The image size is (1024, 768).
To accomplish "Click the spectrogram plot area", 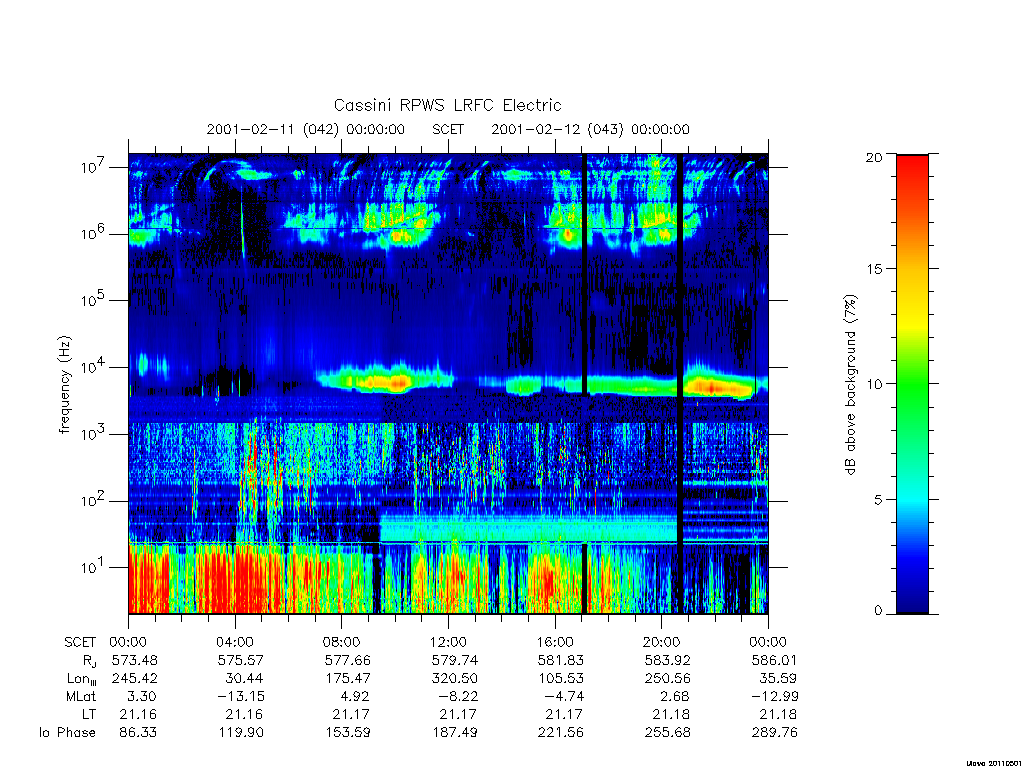I will 448,384.
